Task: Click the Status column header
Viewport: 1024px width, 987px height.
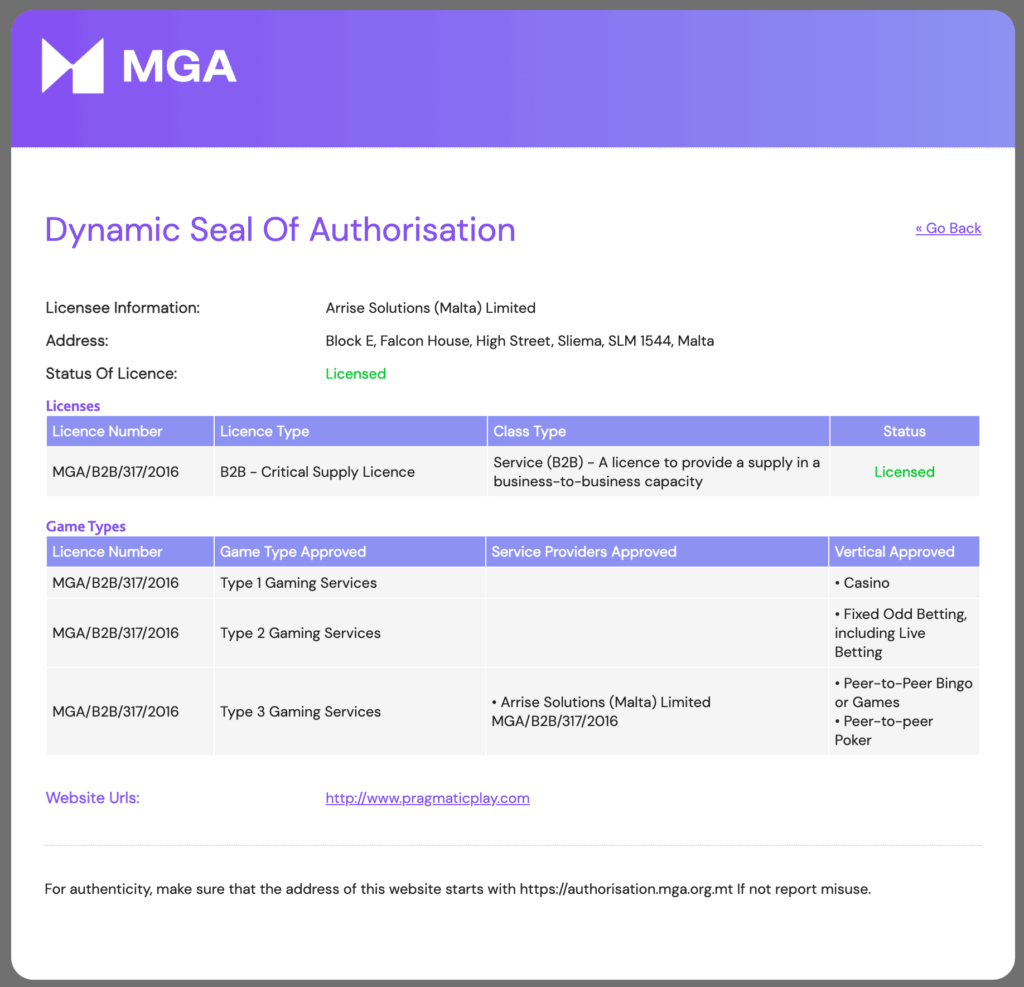Action: pyautogui.click(x=904, y=431)
